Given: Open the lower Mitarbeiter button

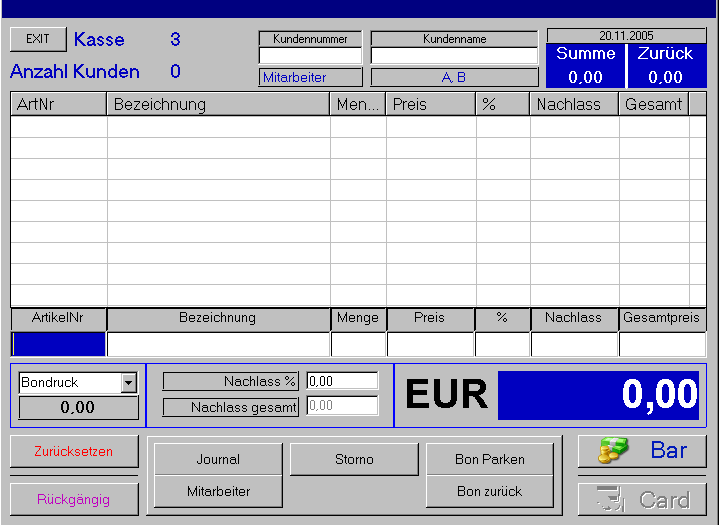Looking at the screenshot, I should coord(218,491).
